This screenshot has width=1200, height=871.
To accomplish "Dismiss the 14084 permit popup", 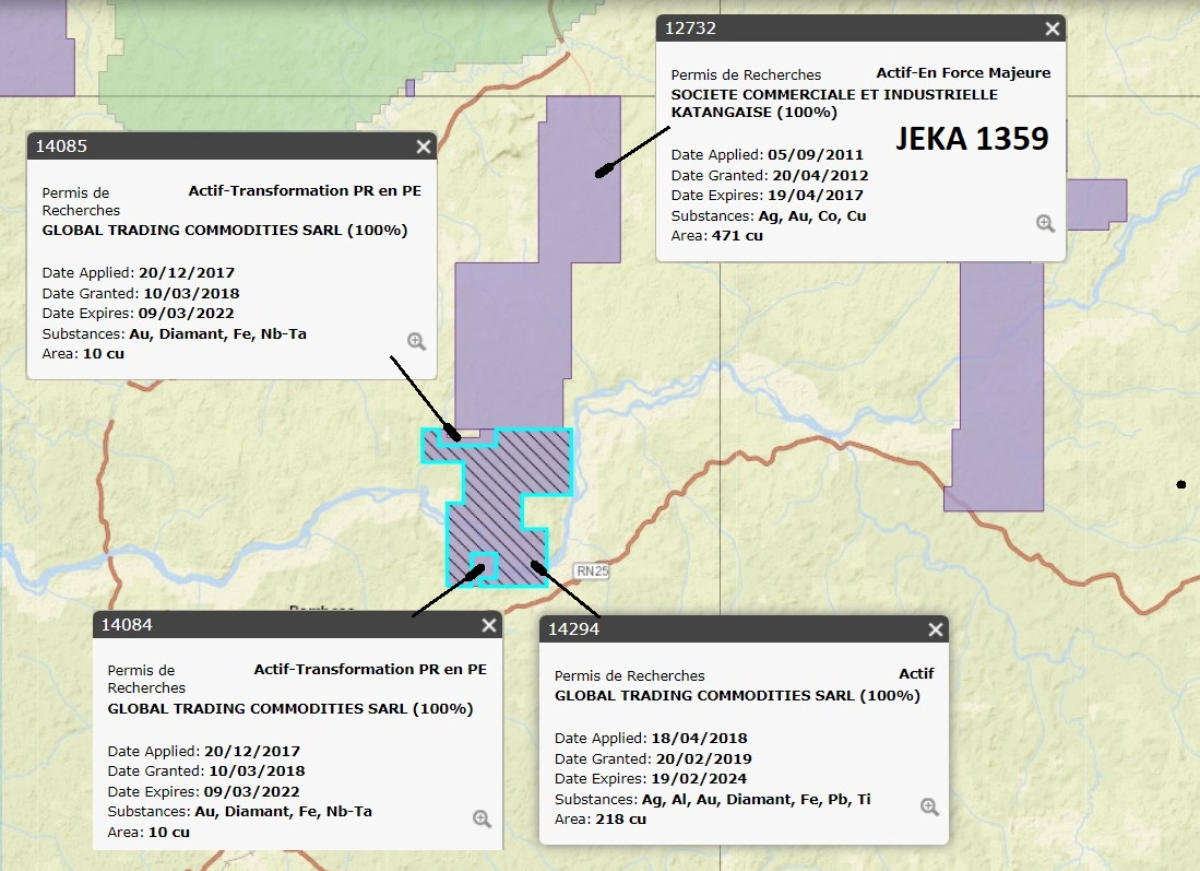I will click(x=489, y=625).
